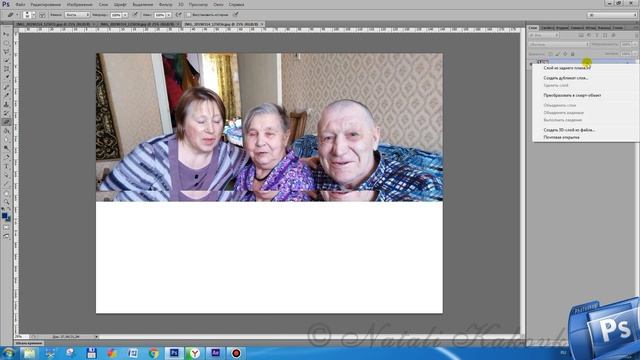Open layer Opacity dropdown in Layers panel
The width and height of the screenshot is (640, 360).
click(635, 44)
